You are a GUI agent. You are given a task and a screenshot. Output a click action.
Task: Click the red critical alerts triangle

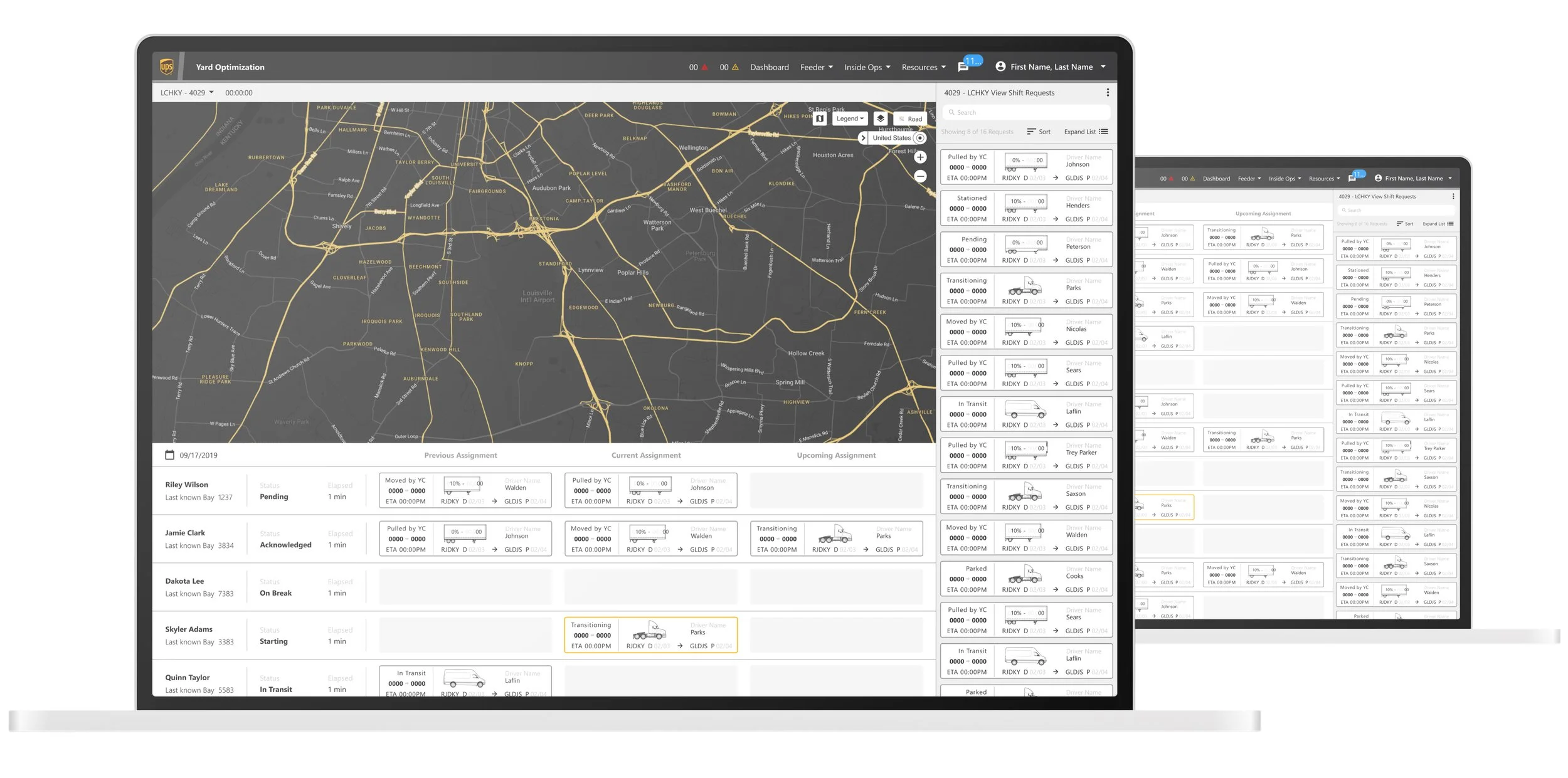[x=705, y=67]
